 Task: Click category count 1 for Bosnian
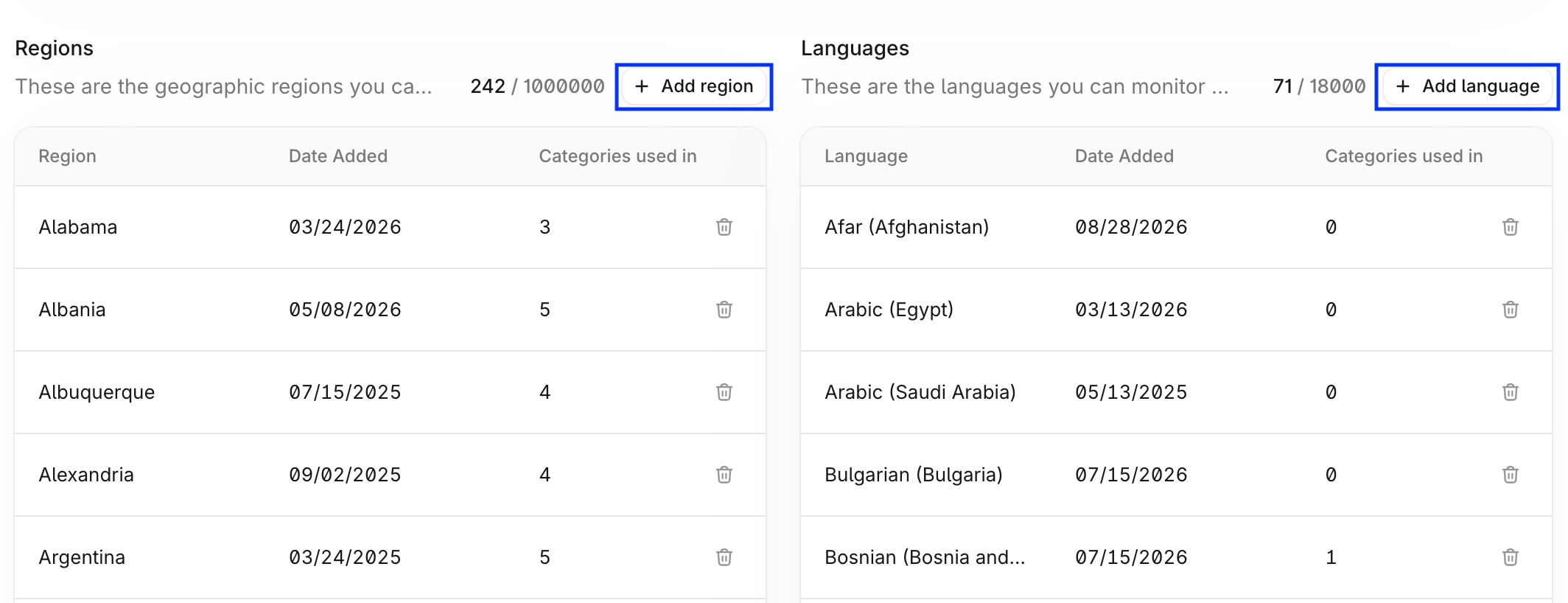1331,557
